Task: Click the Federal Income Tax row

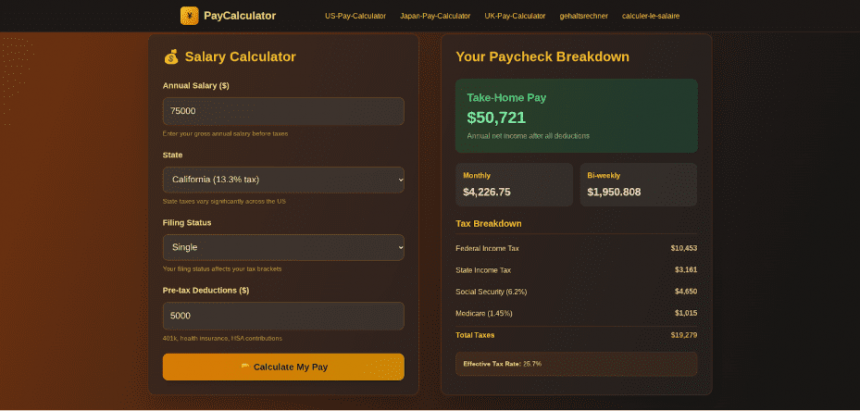Action: tap(576, 248)
